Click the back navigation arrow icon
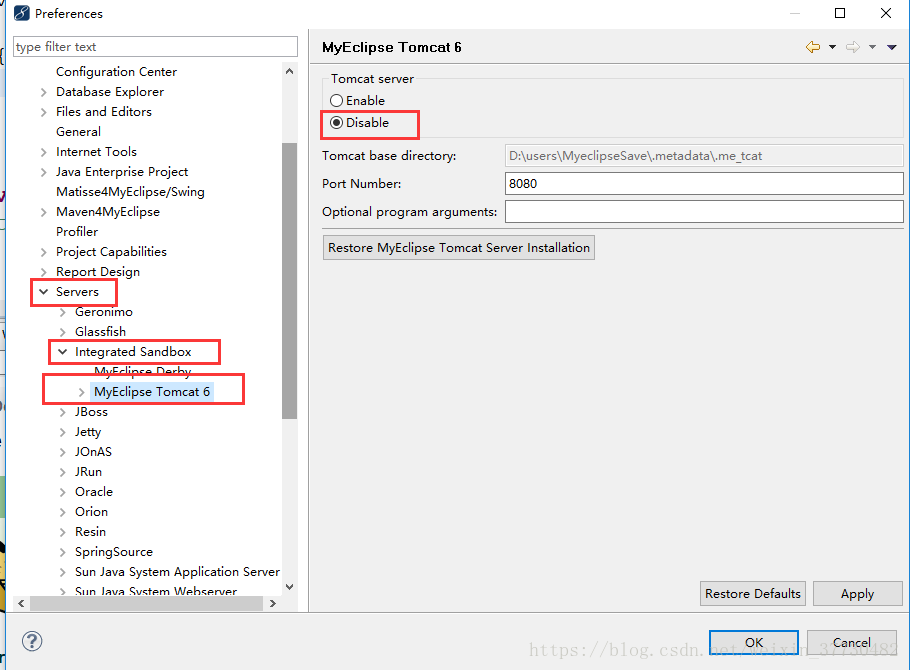910x670 pixels. (x=812, y=47)
